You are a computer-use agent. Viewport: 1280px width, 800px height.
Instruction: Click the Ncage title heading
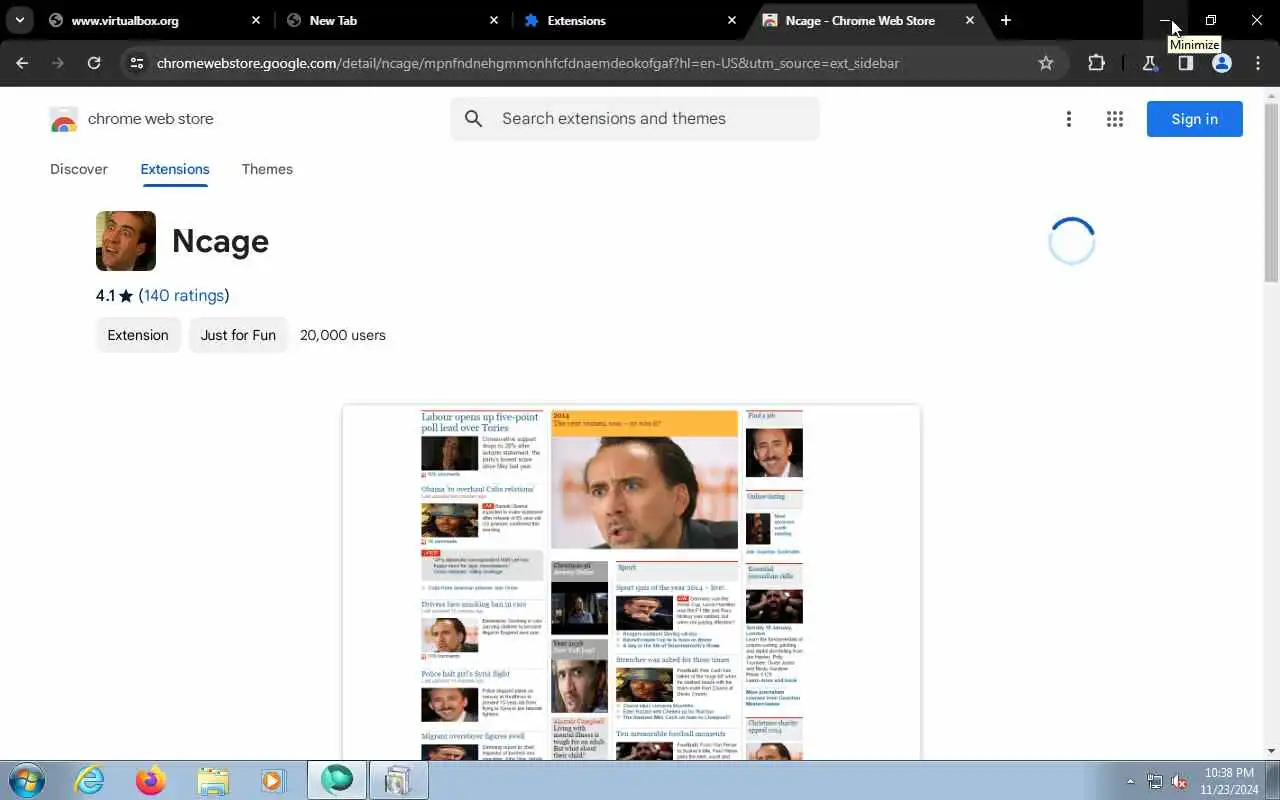tap(220, 241)
